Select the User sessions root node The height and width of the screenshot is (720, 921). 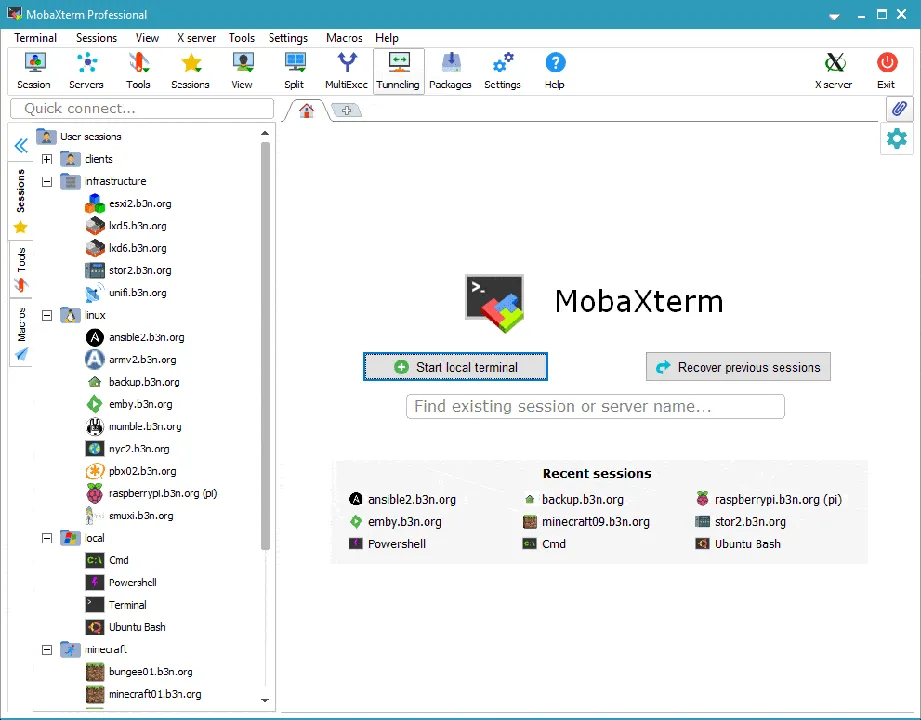[x=79, y=137]
